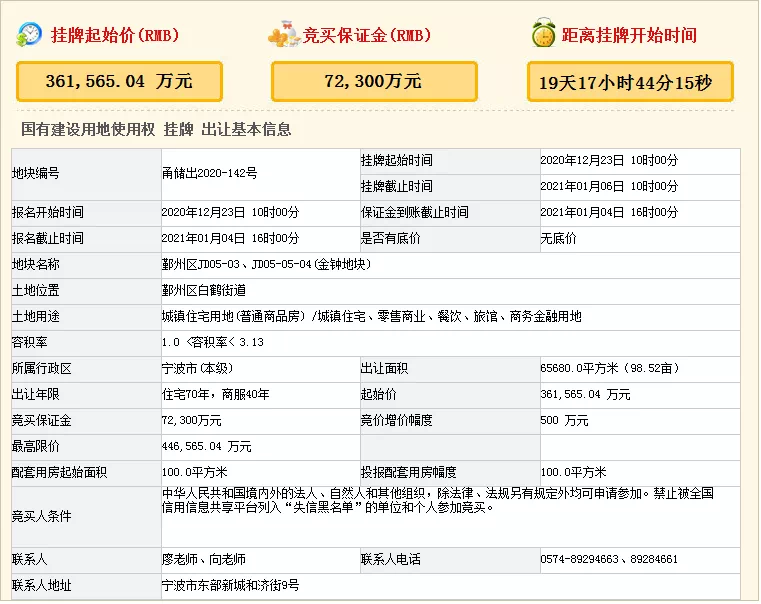
Task: Click the 地块编号 label cell
Action: tap(86, 174)
